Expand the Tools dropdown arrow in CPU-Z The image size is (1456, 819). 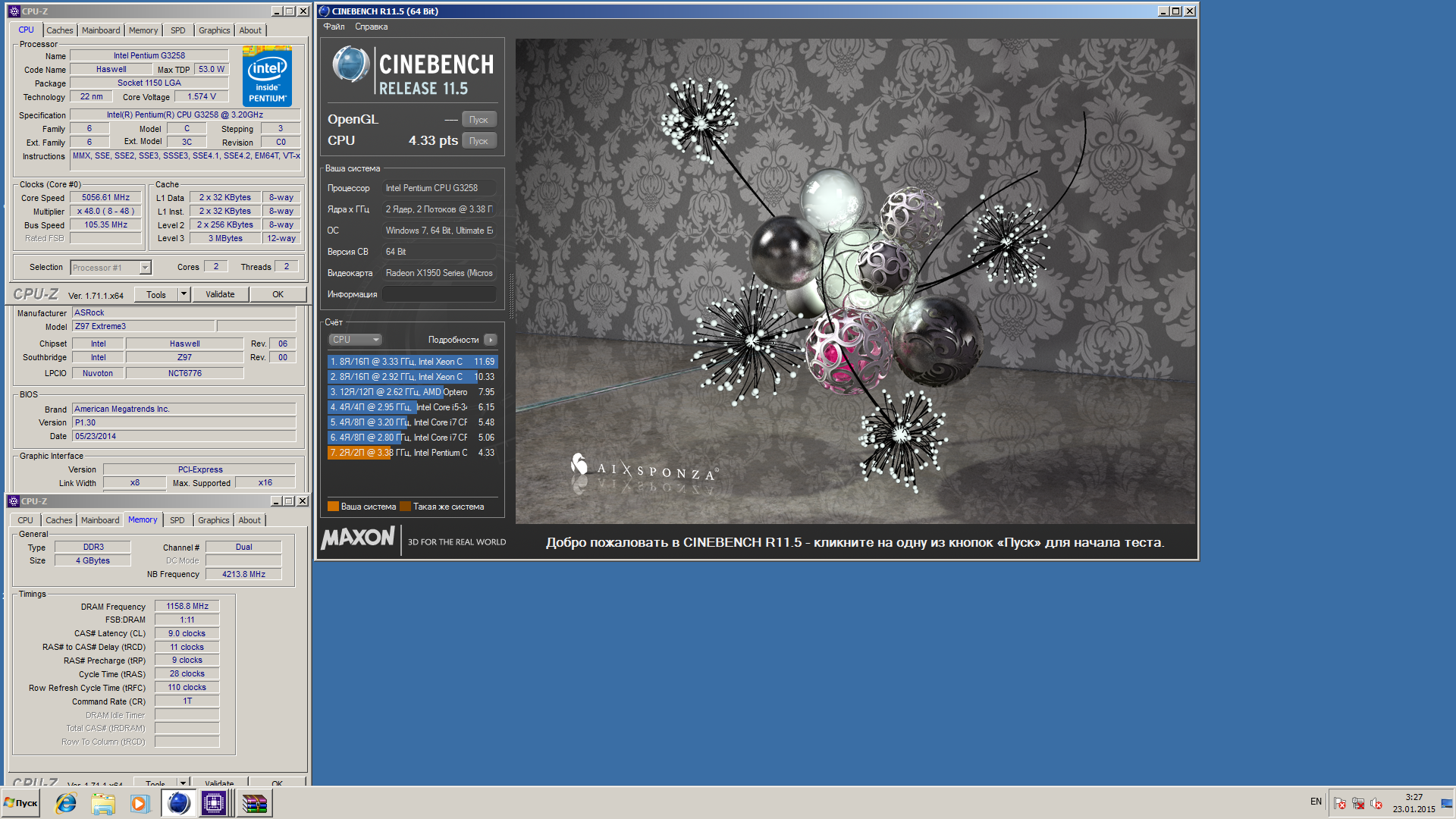click(184, 294)
